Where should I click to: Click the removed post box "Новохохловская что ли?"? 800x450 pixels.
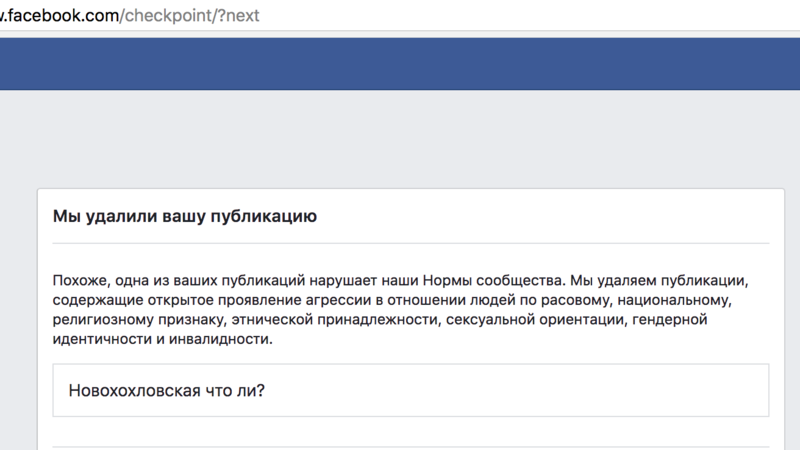coord(410,390)
